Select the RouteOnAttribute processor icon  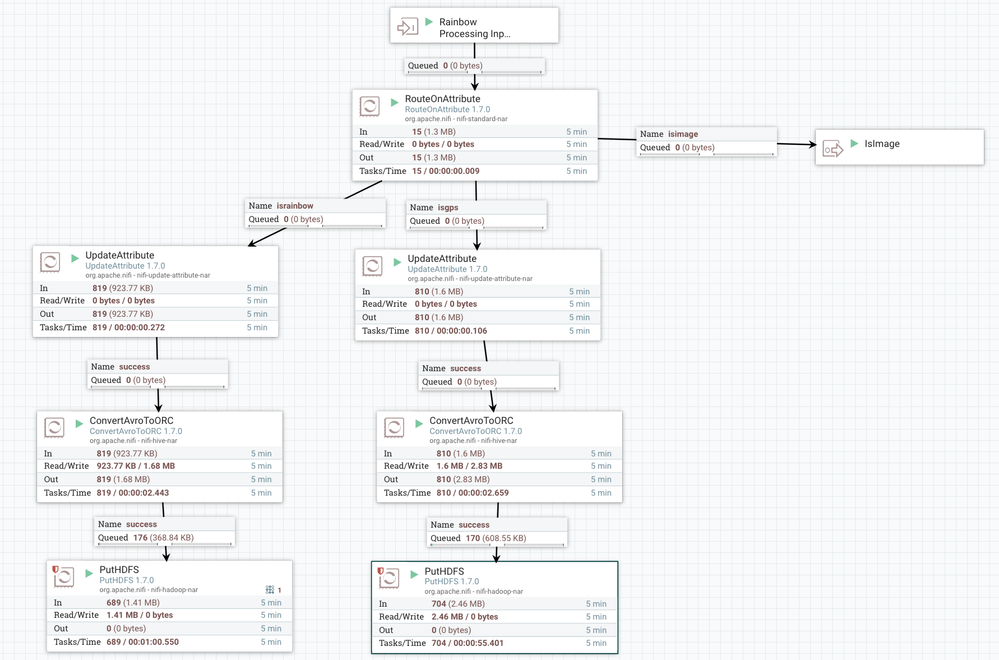(x=370, y=106)
